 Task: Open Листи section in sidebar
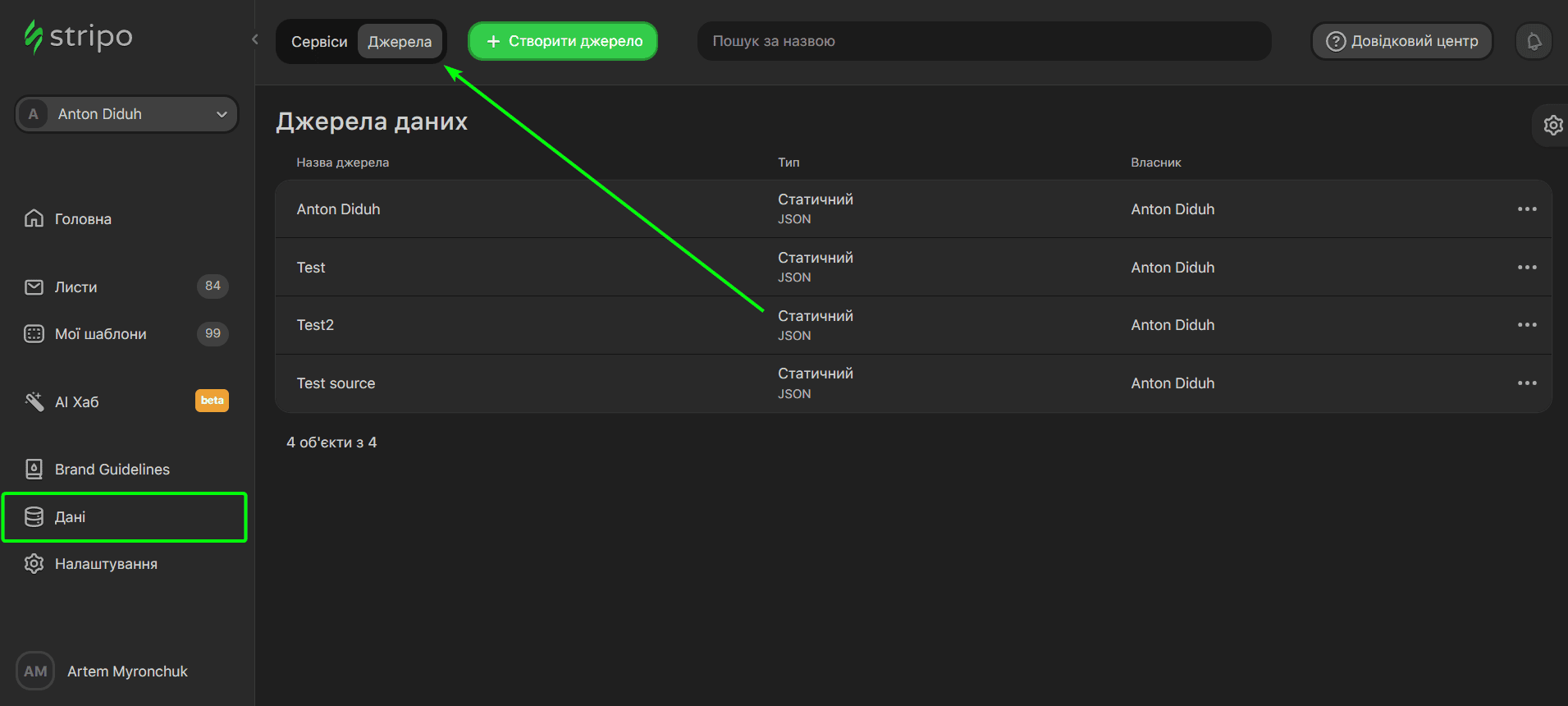[75, 287]
